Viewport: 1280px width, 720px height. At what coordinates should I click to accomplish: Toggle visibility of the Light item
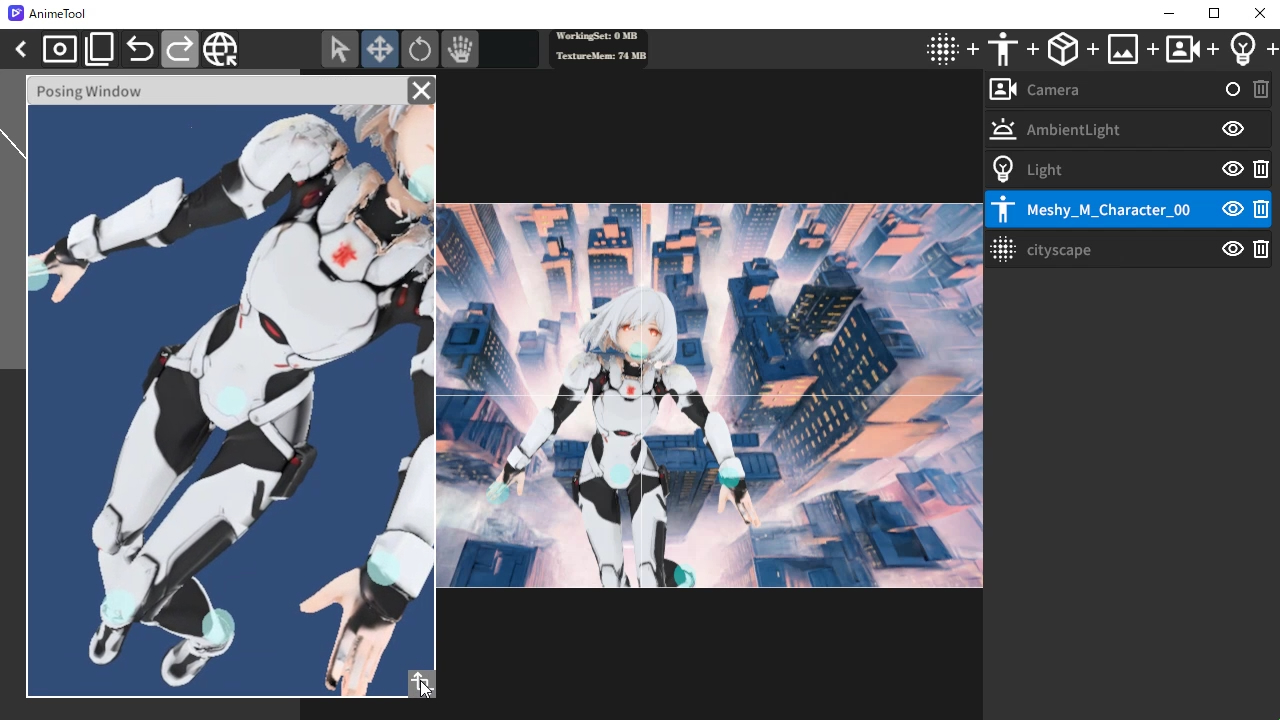point(1233,169)
